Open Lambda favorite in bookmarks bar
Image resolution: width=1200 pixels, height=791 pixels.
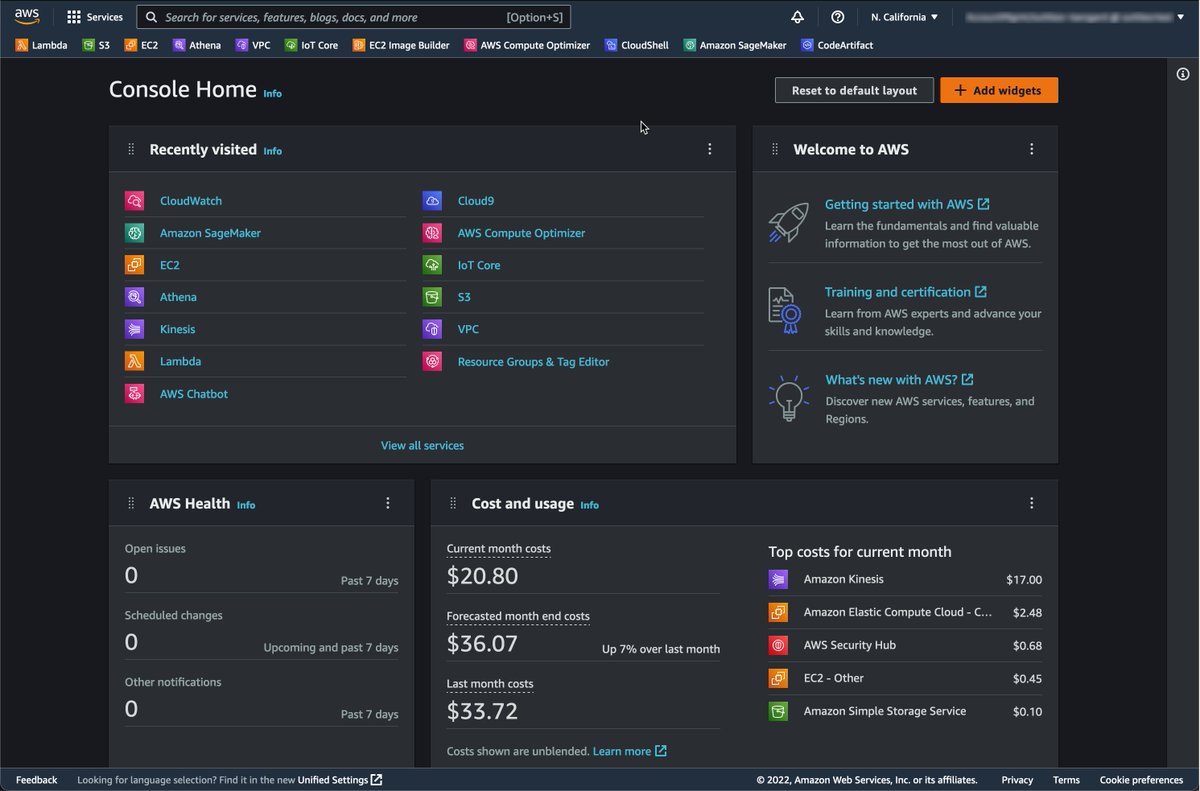(42, 45)
